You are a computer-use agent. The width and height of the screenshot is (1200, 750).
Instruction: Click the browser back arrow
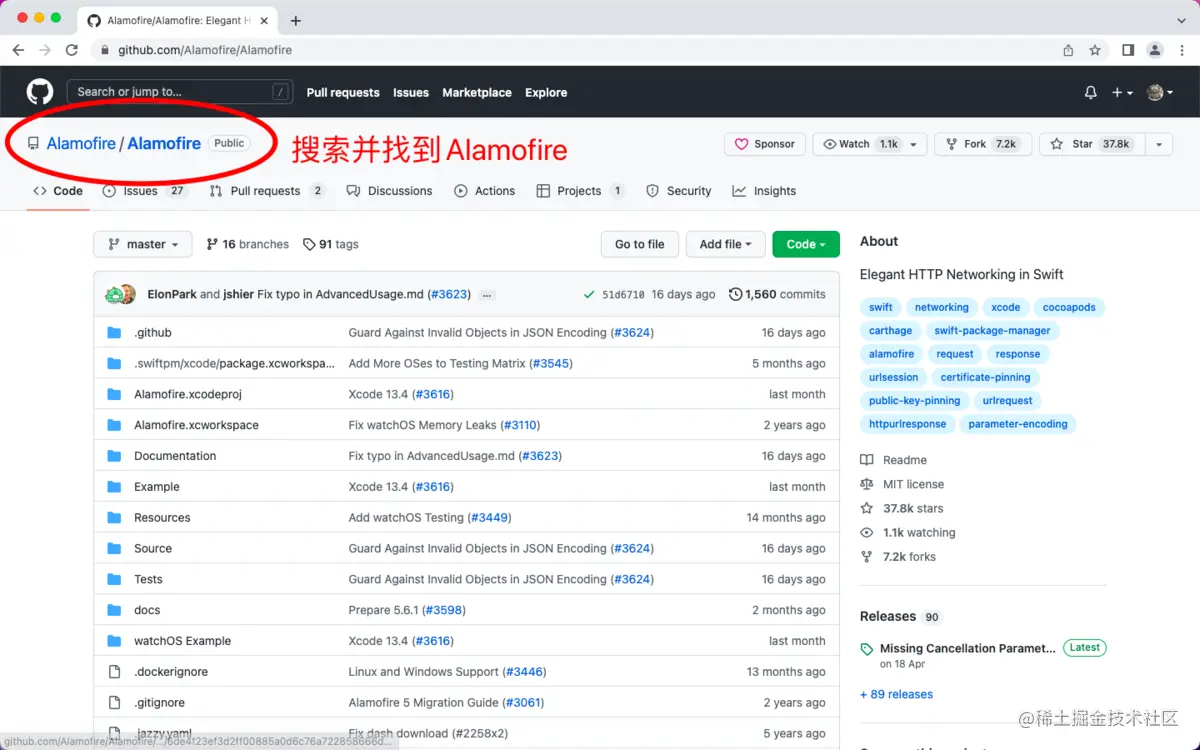click(x=18, y=50)
